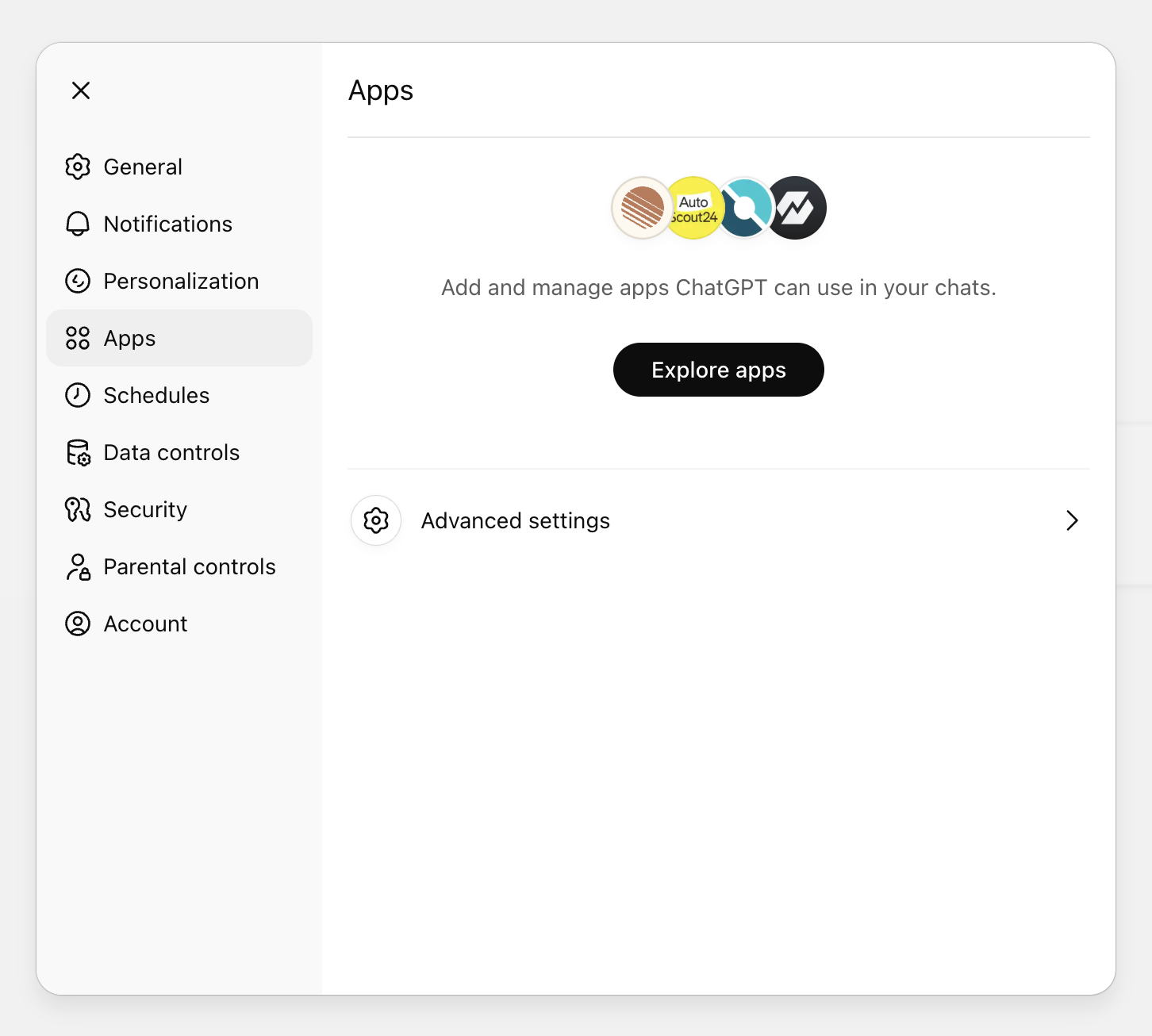Close the settings dialog
This screenshot has width=1152, height=1036.
(x=80, y=90)
